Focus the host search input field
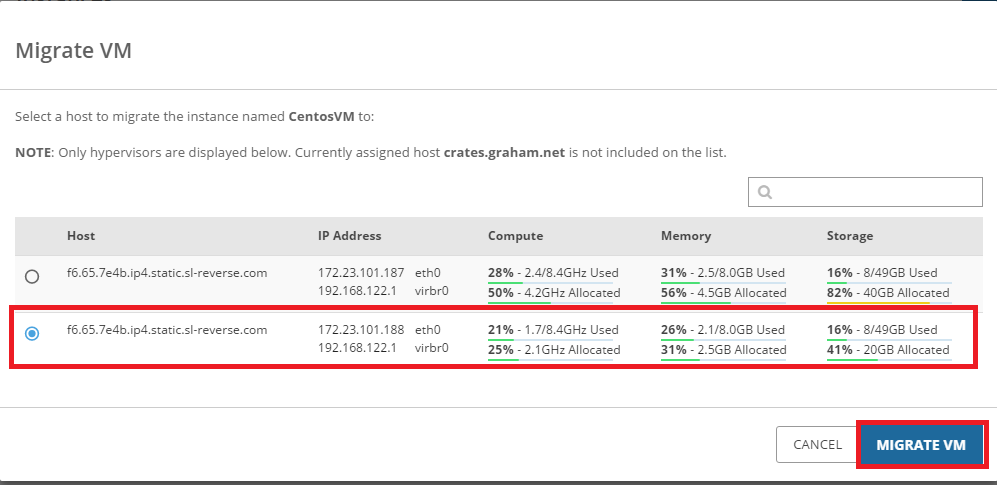This screenshot has height=485, width=997. [875, 192]
